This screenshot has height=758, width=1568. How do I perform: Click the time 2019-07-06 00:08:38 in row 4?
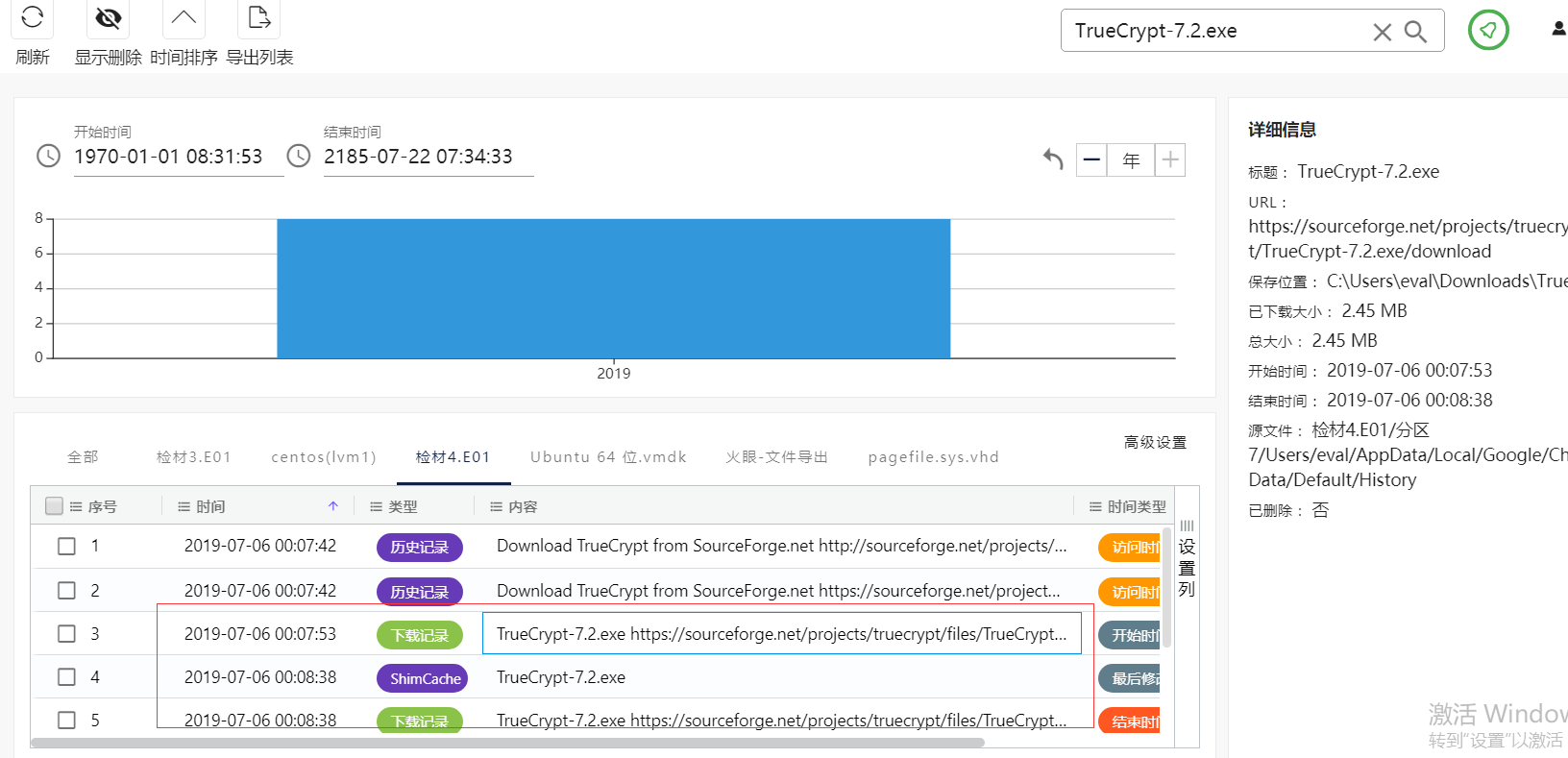pos(260,677)
